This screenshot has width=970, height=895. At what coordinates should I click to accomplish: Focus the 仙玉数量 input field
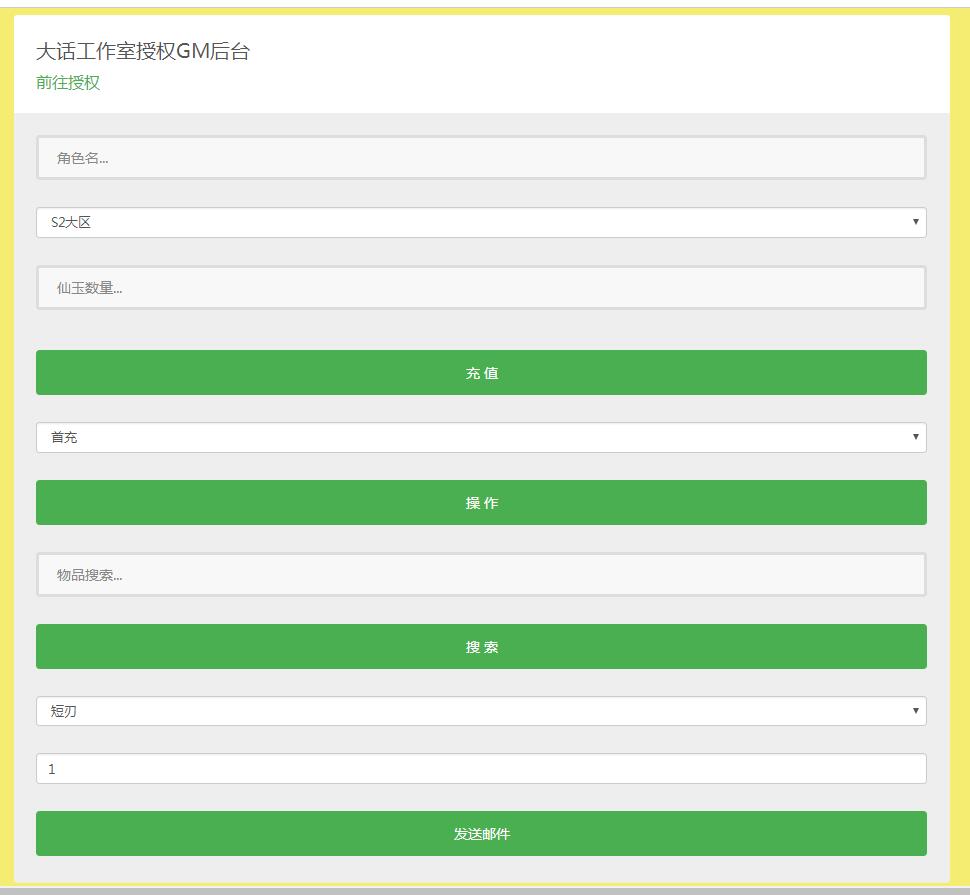point(481,288)
